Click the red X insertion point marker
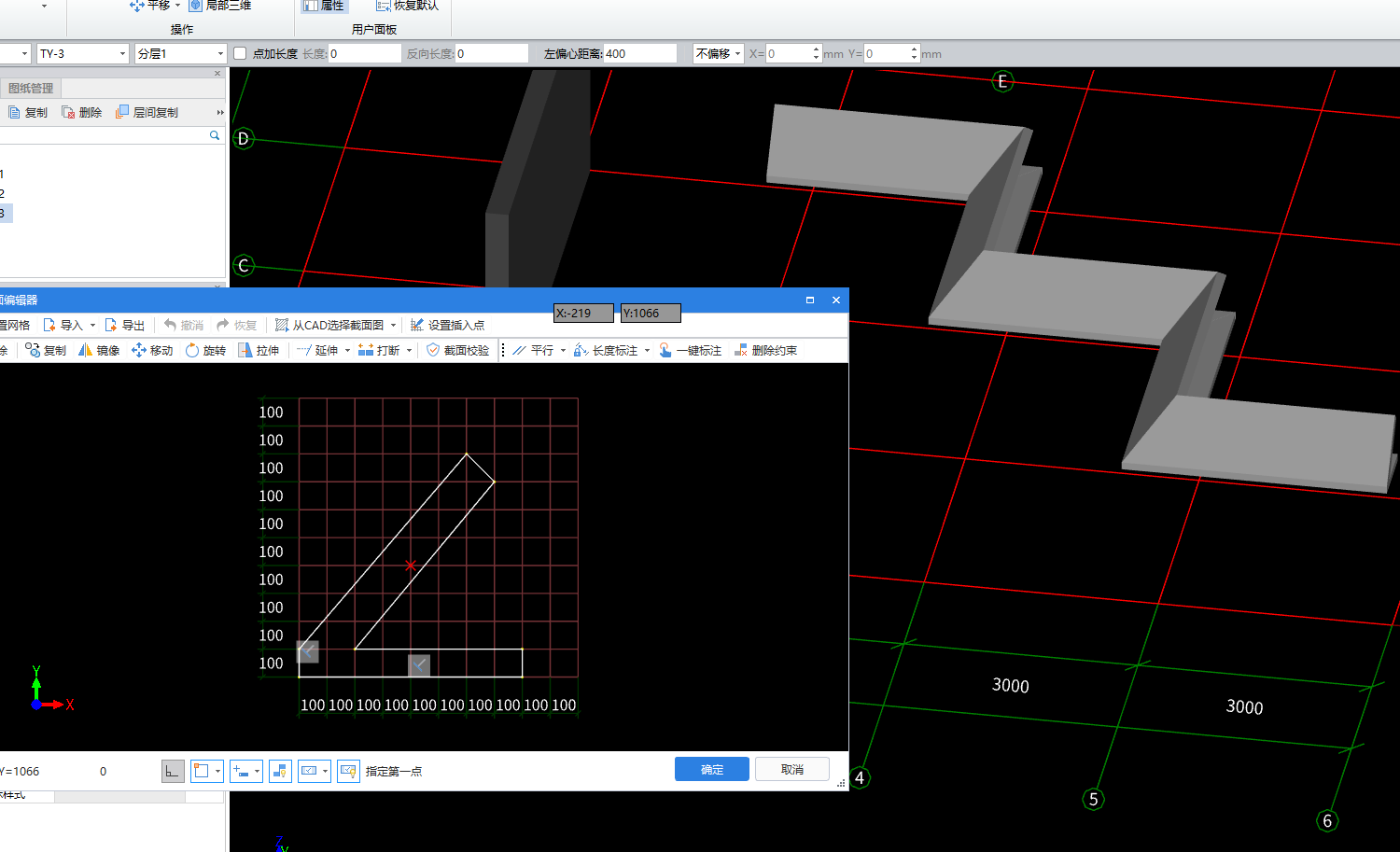1400x852 pixels. pyautogui.click(x=411, y=566)
